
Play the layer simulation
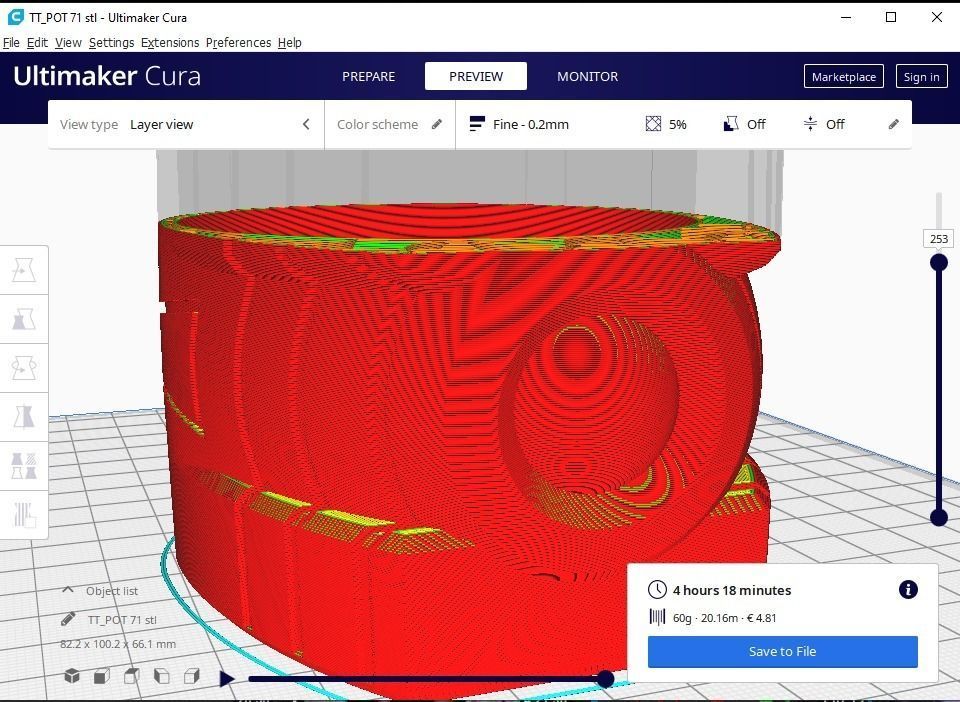[227, 678]
